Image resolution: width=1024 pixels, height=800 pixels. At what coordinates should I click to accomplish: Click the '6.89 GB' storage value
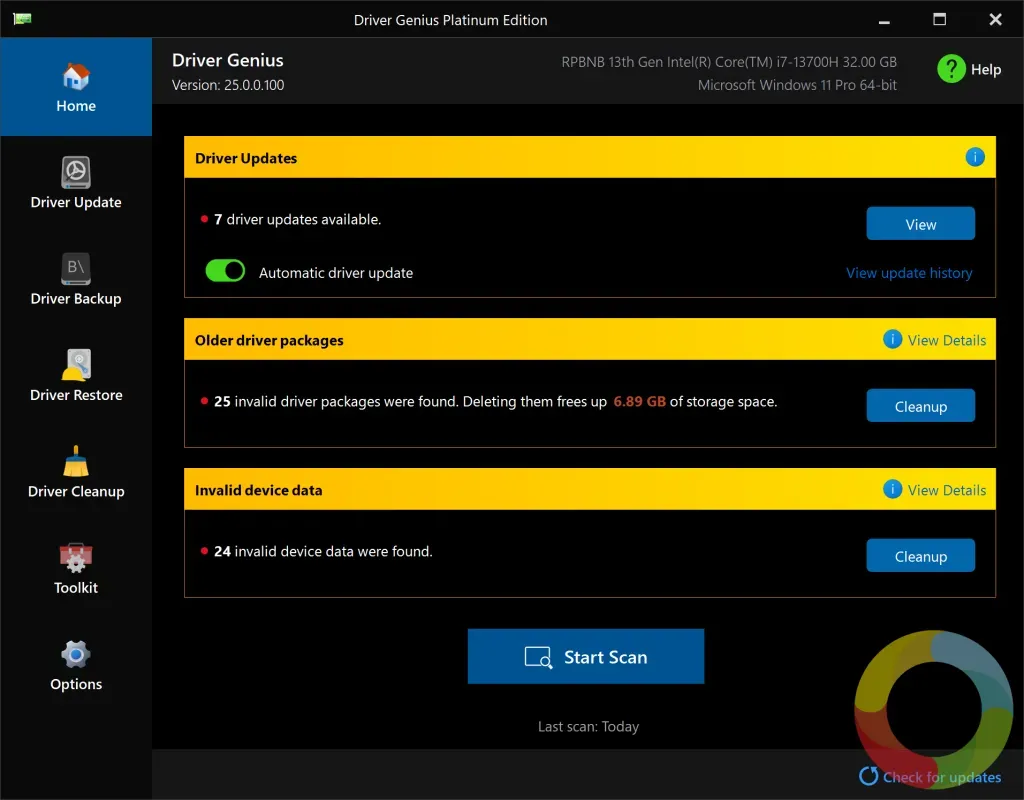[639, 402]
